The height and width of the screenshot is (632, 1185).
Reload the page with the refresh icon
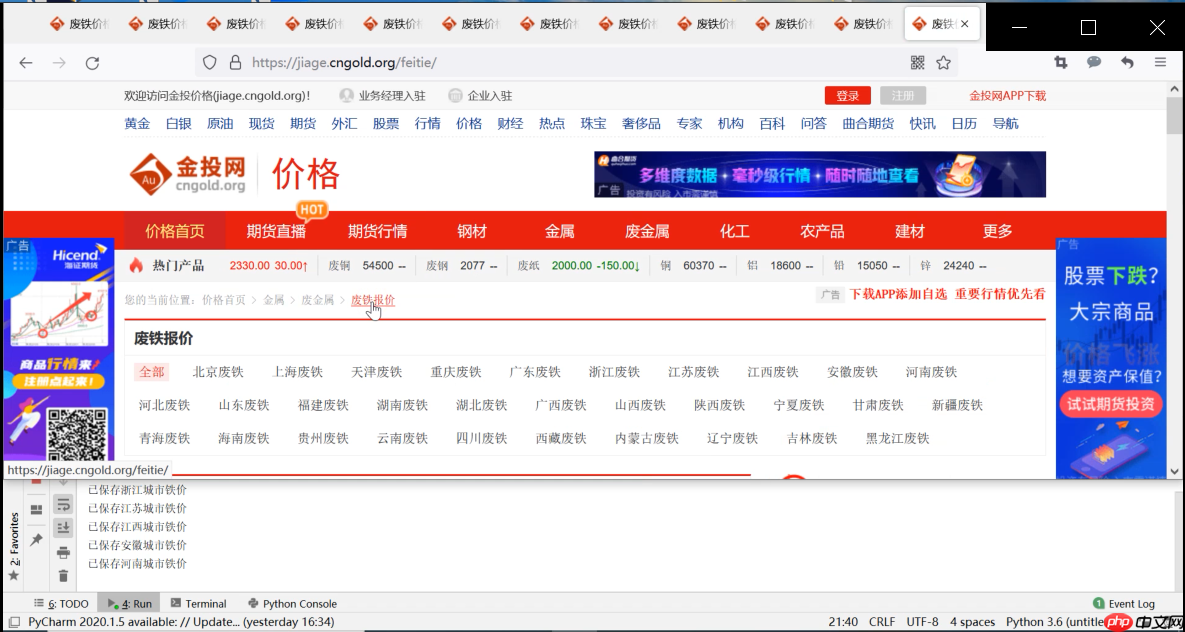[x=92, y=62]
